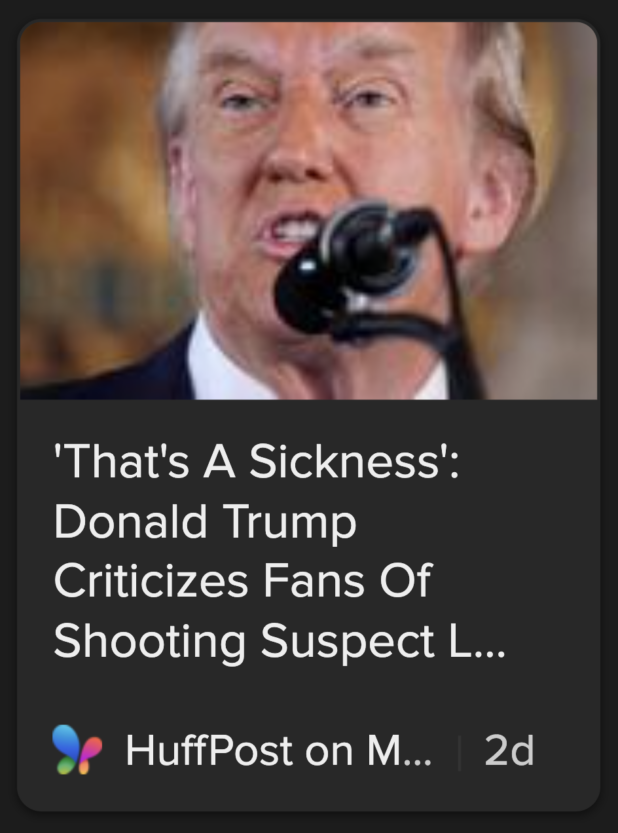Click the word "HuffPost" next to the butterfly
618x833 pixels.
[x=209, y=751]
